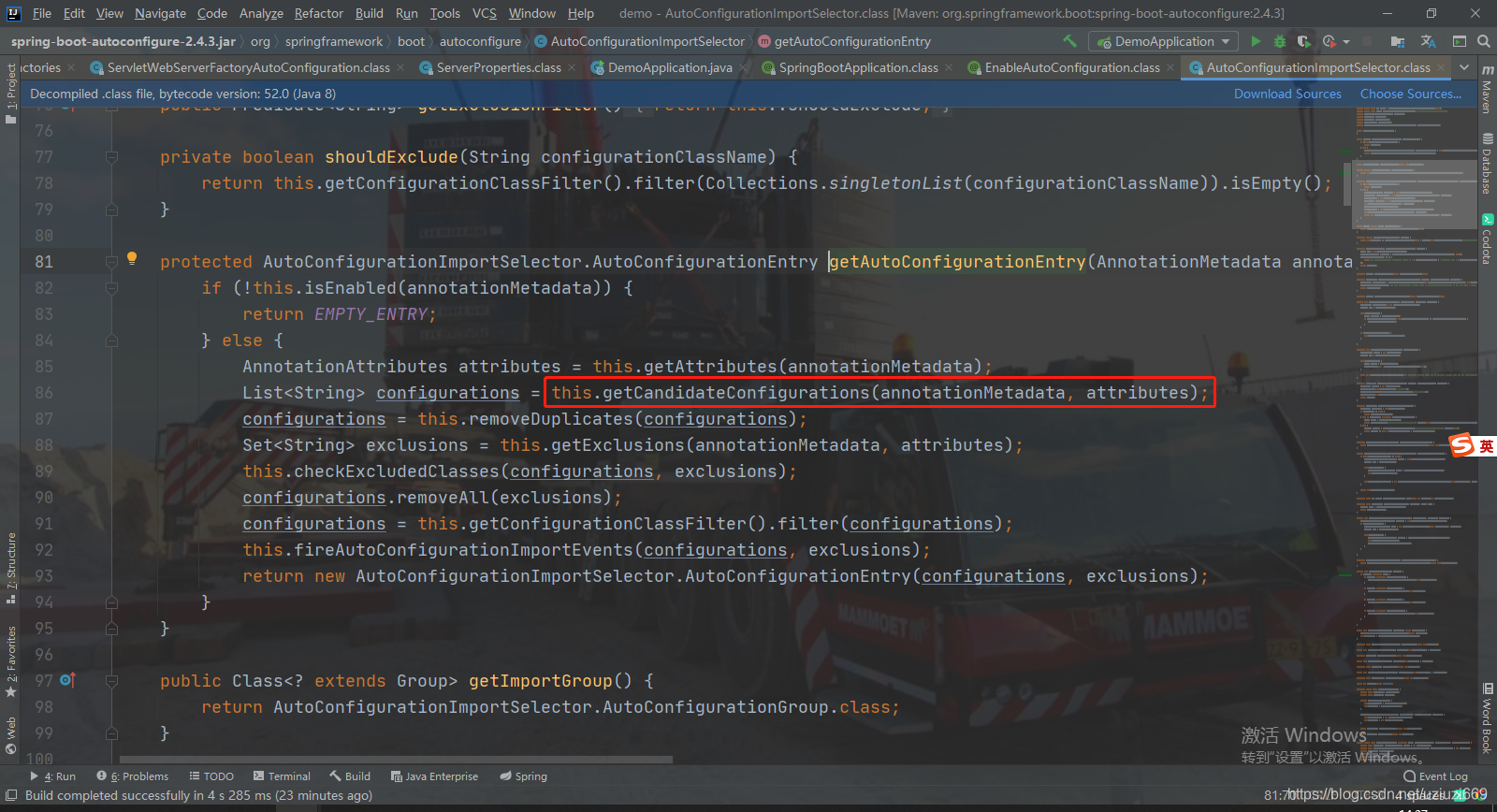Open the Event Log button

click(x=1435, y=776)
